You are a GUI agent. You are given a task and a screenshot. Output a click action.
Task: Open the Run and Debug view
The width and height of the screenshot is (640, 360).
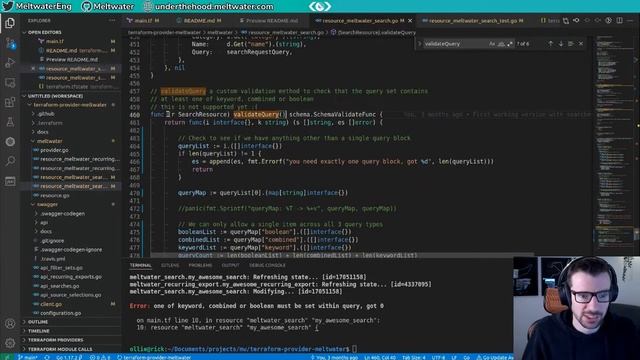point(10,62)
